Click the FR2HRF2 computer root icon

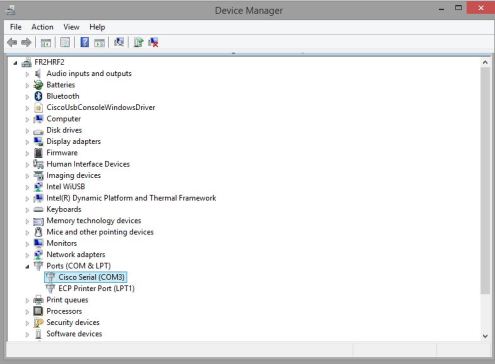pos(26,62)
